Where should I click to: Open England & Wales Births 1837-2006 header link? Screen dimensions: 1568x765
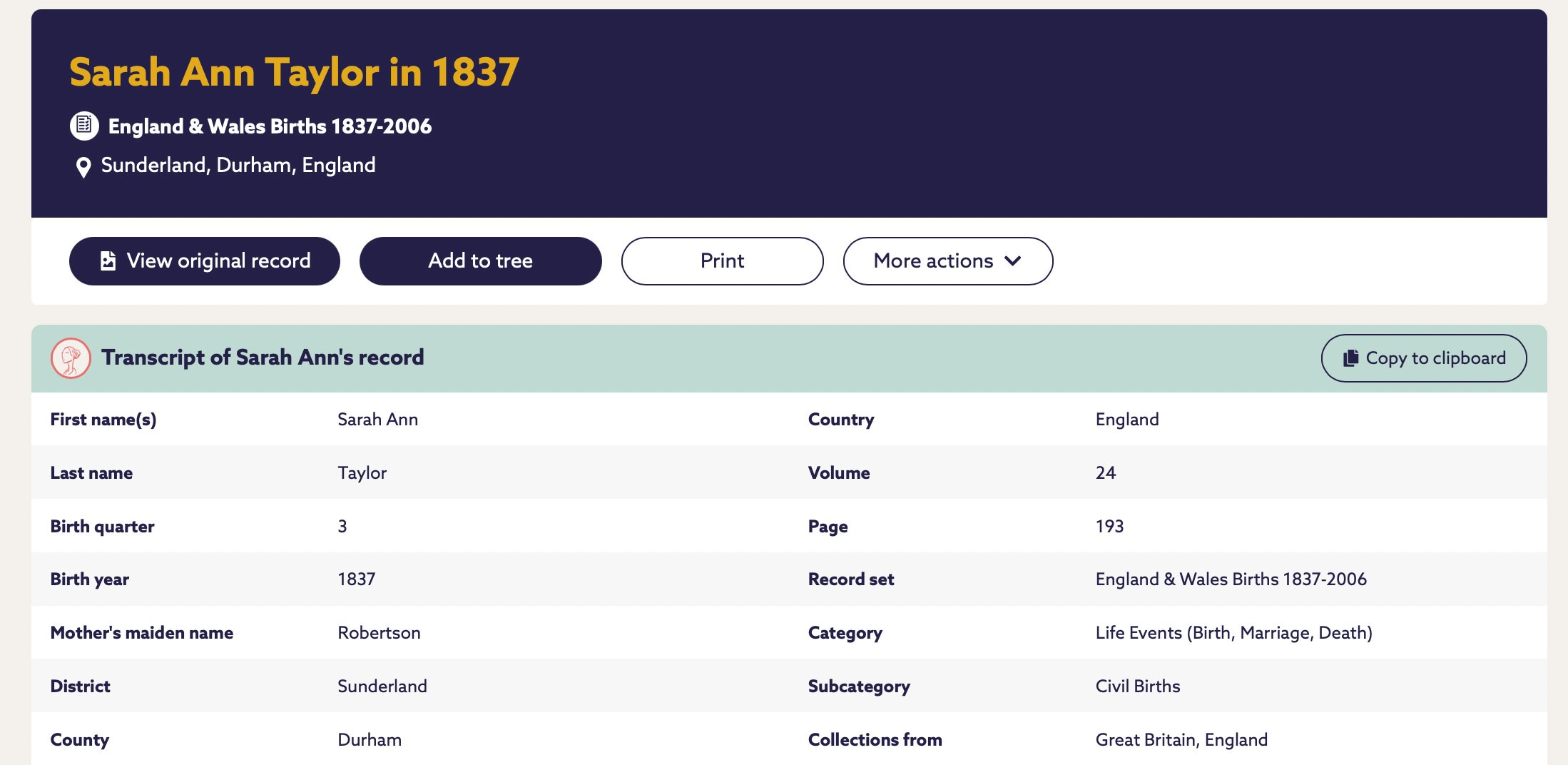tap(270, 126)
